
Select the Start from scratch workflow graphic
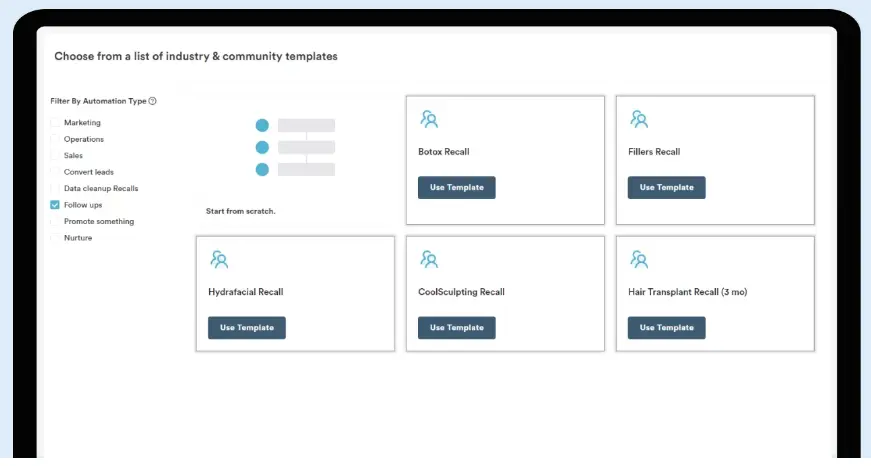tap(295, 147)
